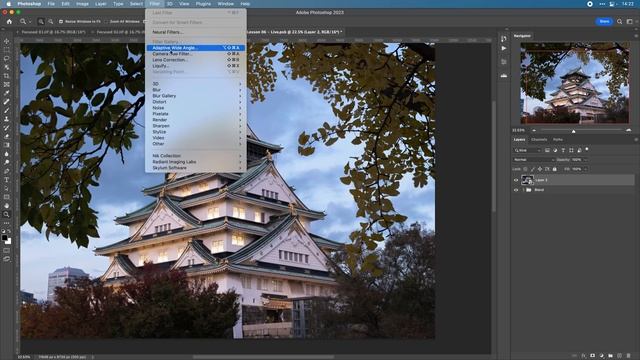Image resolution: width=640 pixels, height=360 pixels.
Task: Select the Lasso tool
Action: coord(7,58)
